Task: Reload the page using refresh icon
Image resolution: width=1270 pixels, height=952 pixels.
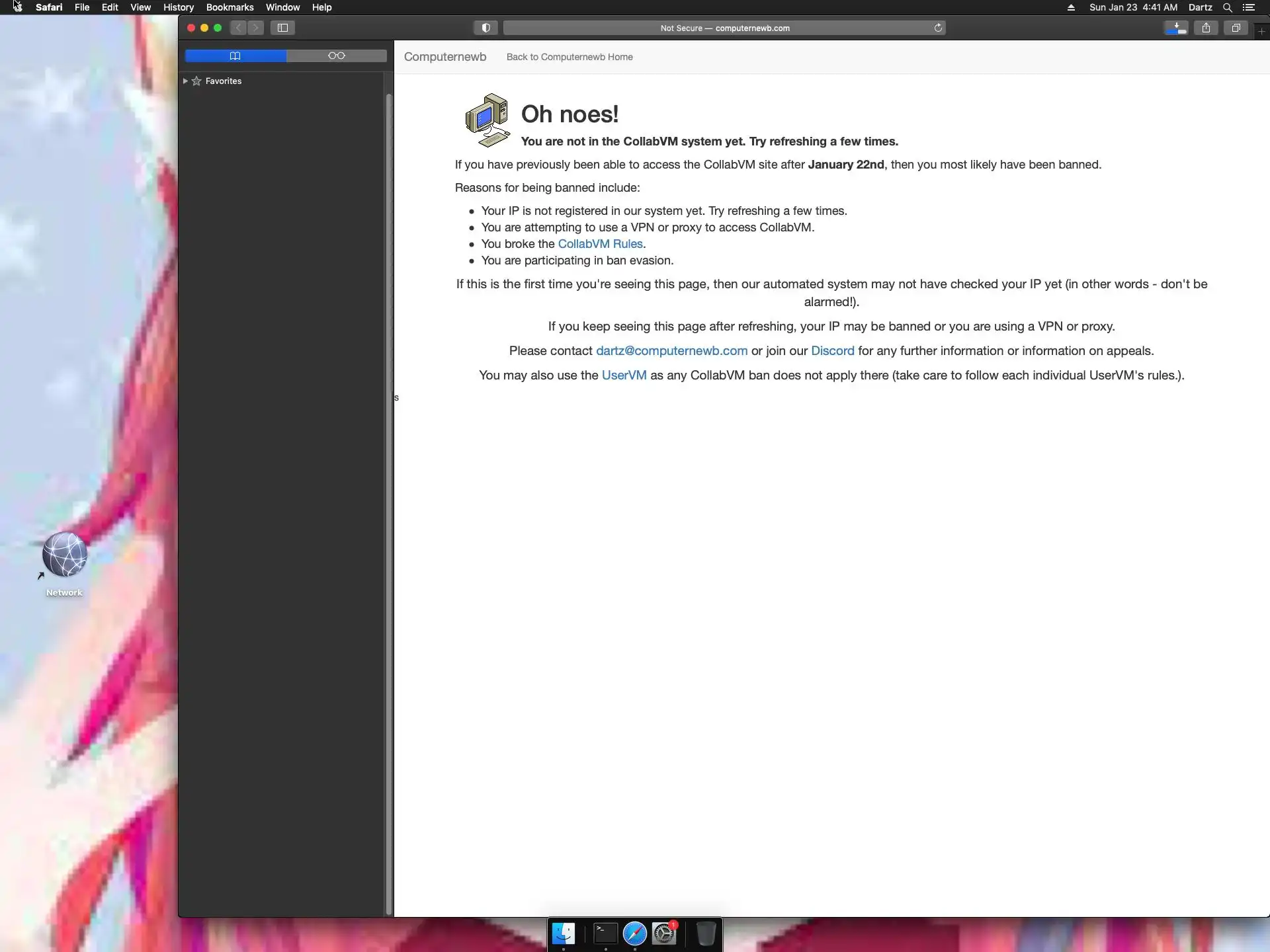Action: click(x=937, y=28)
